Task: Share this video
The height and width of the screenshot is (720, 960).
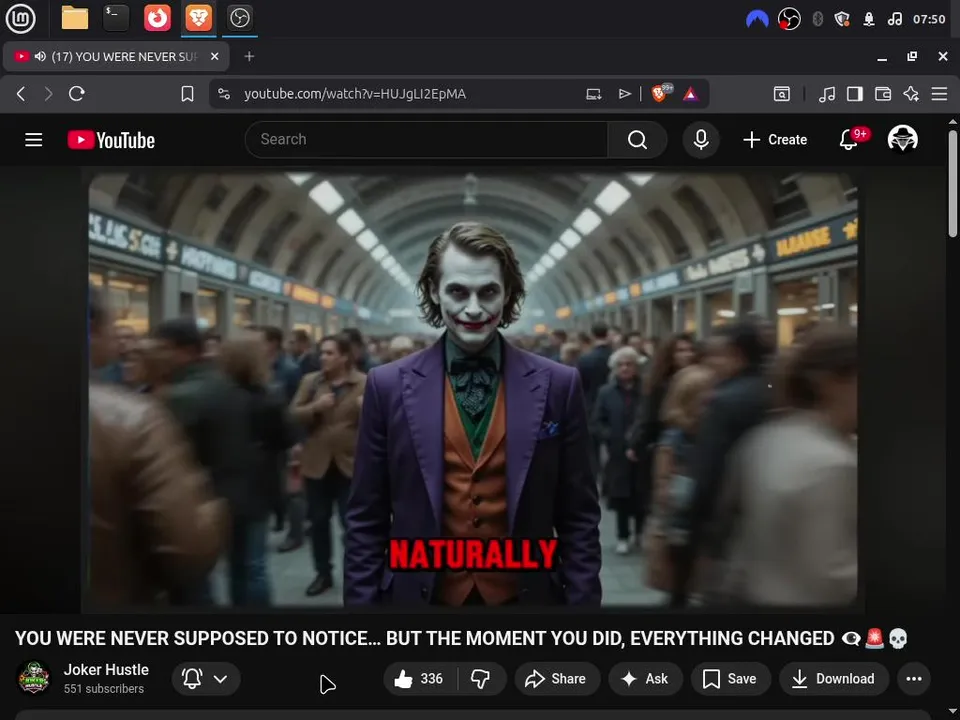Action: pyautogui.click(x=557, y=678)
